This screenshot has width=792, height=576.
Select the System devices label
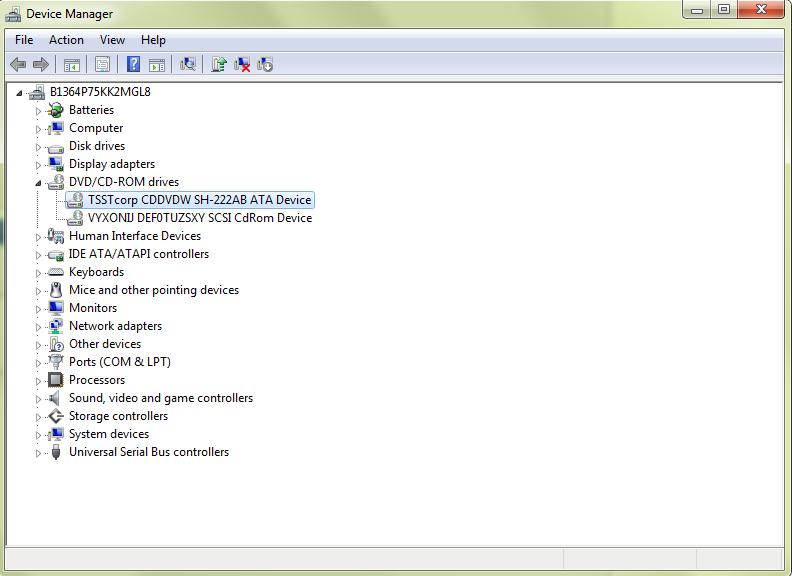pyautogui.click(x=109, y=434)
